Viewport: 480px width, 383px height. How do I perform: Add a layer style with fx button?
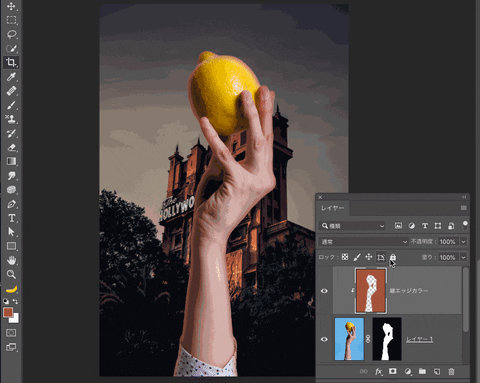click(x=378, y=371)
